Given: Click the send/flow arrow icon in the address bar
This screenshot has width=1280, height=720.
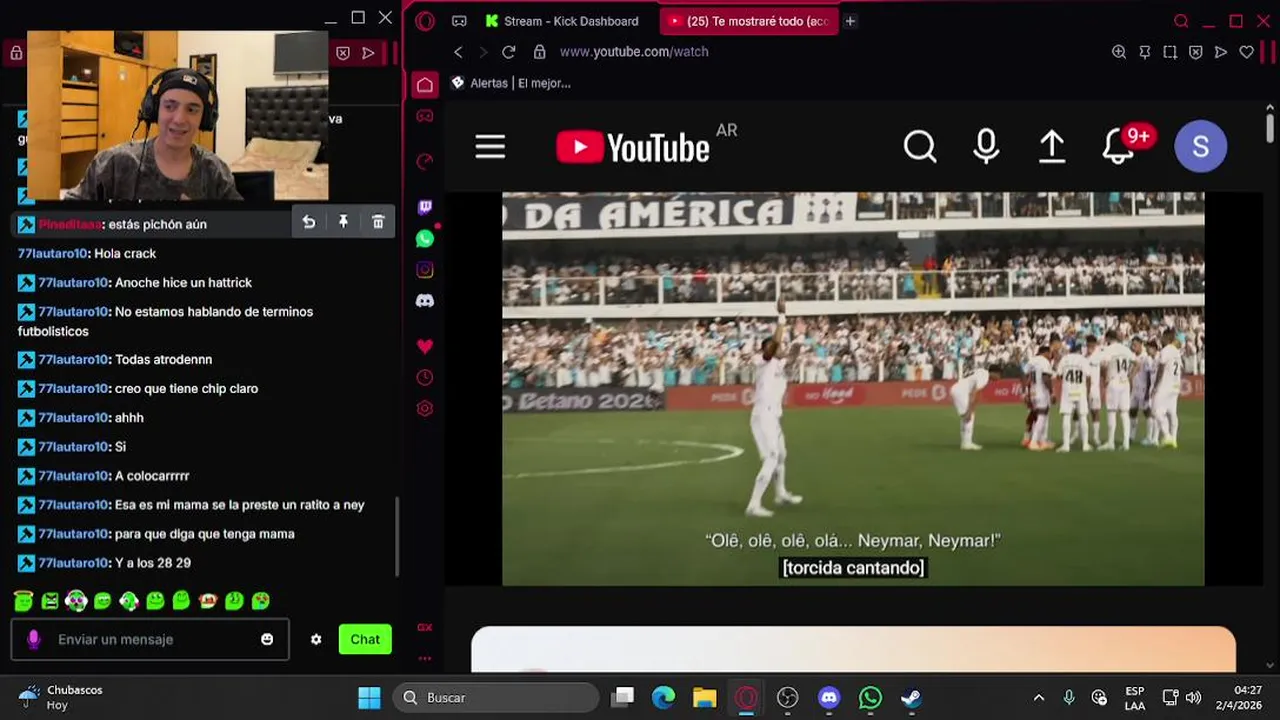Looking at the screenshot, I should pyautogui.click(x=1221, y=52).
